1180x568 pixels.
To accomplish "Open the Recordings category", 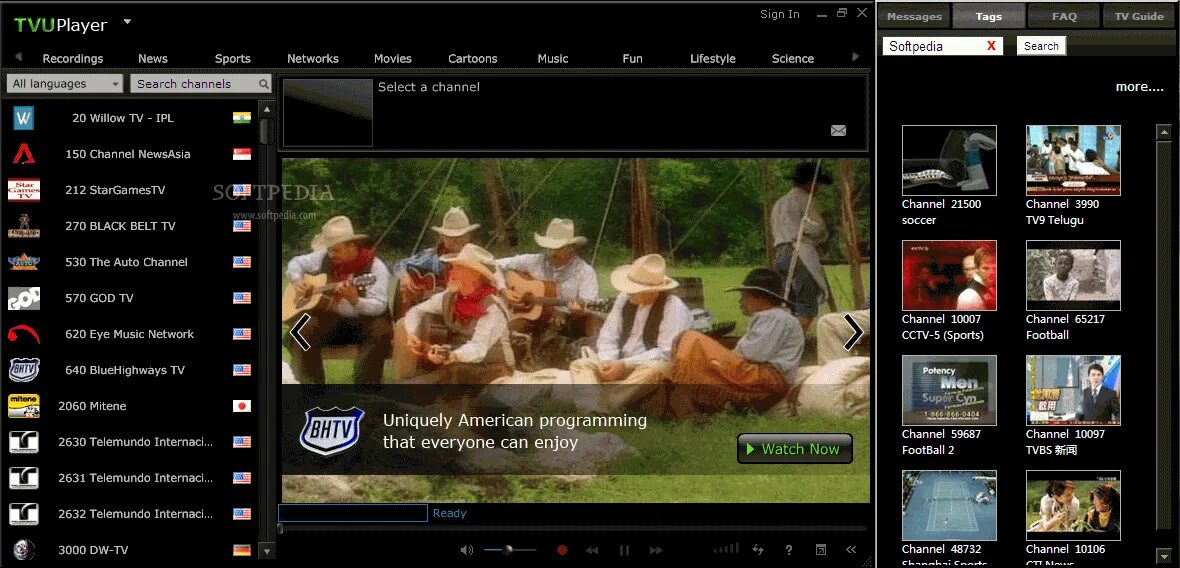I will click(x=73, y=59).
